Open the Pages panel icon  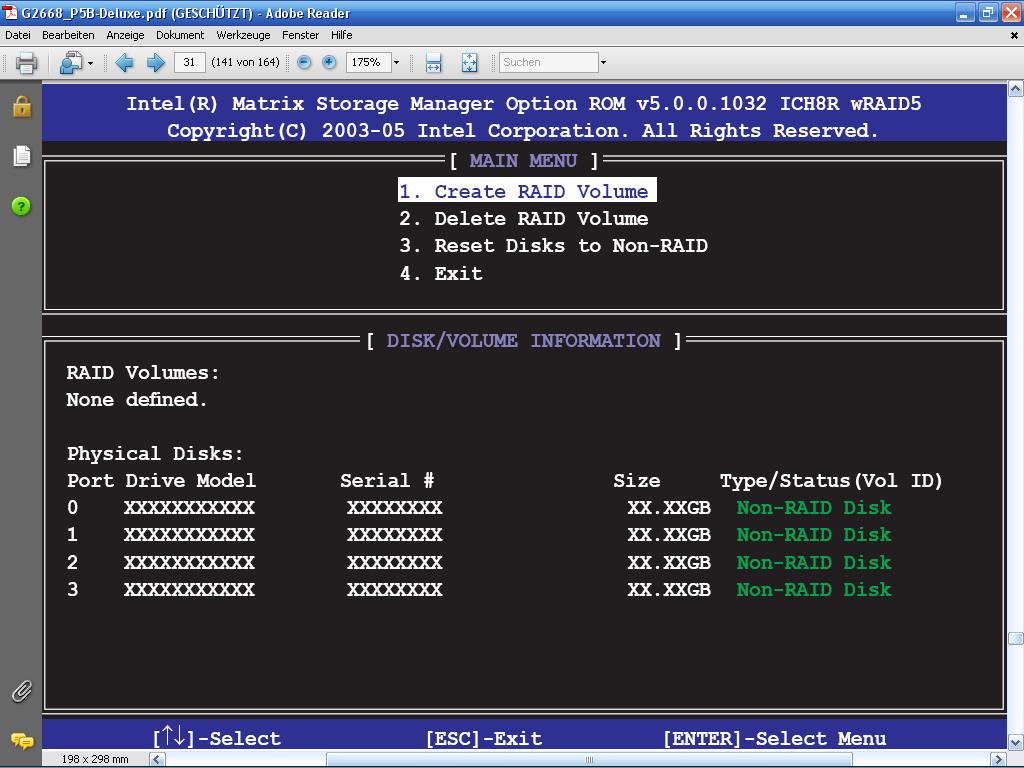tap(22, 156)
